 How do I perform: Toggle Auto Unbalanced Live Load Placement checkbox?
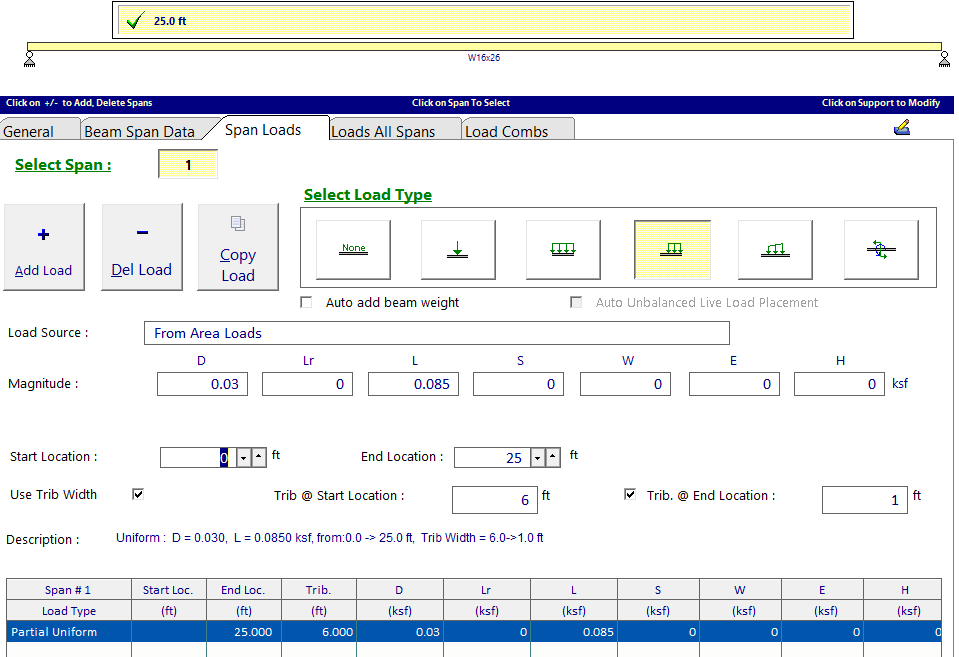click(x=576, y=302)
